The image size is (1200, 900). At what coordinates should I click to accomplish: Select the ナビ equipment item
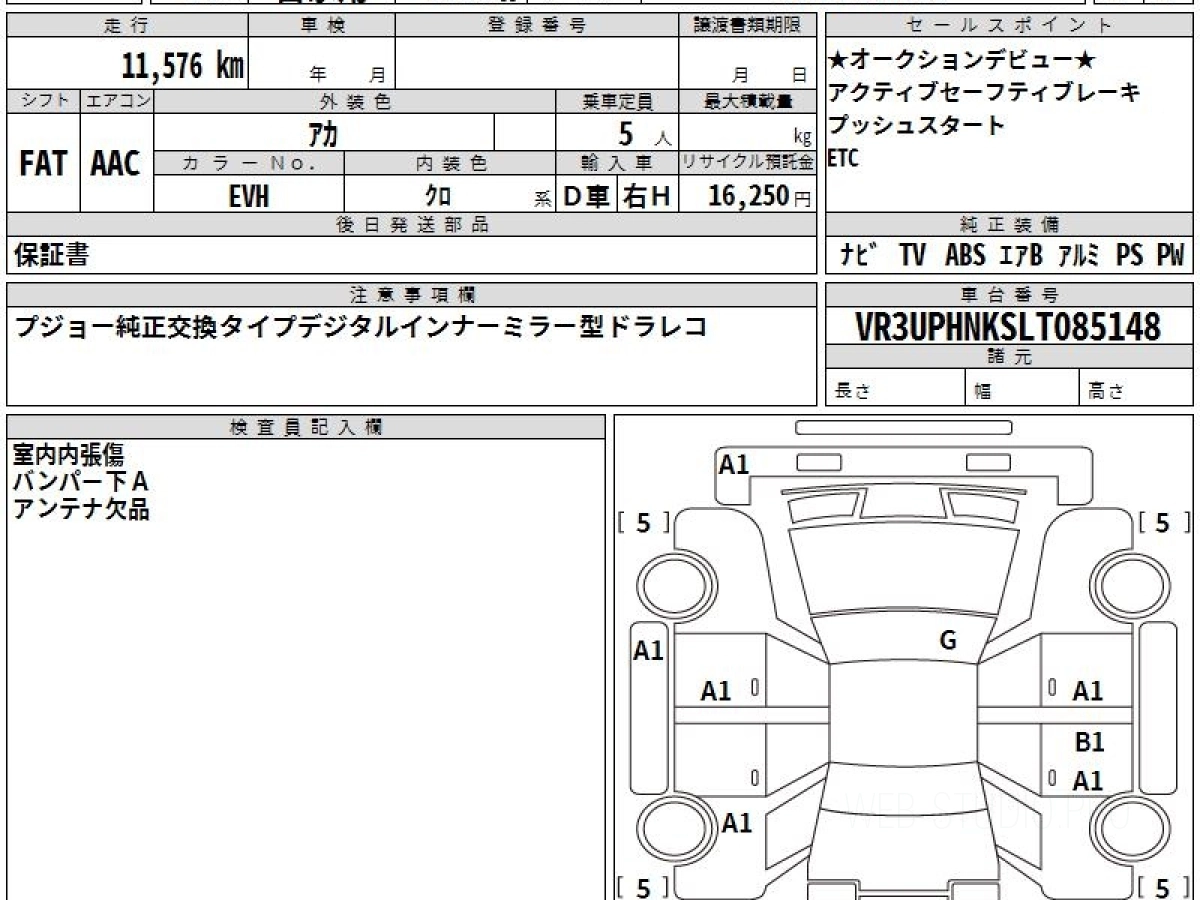(858, 256)
